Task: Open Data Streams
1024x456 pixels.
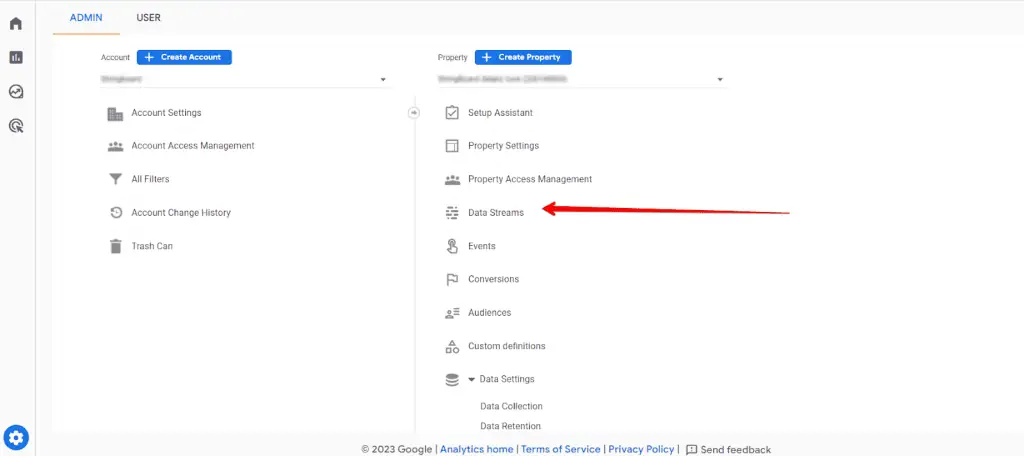Action: [496, 212]
